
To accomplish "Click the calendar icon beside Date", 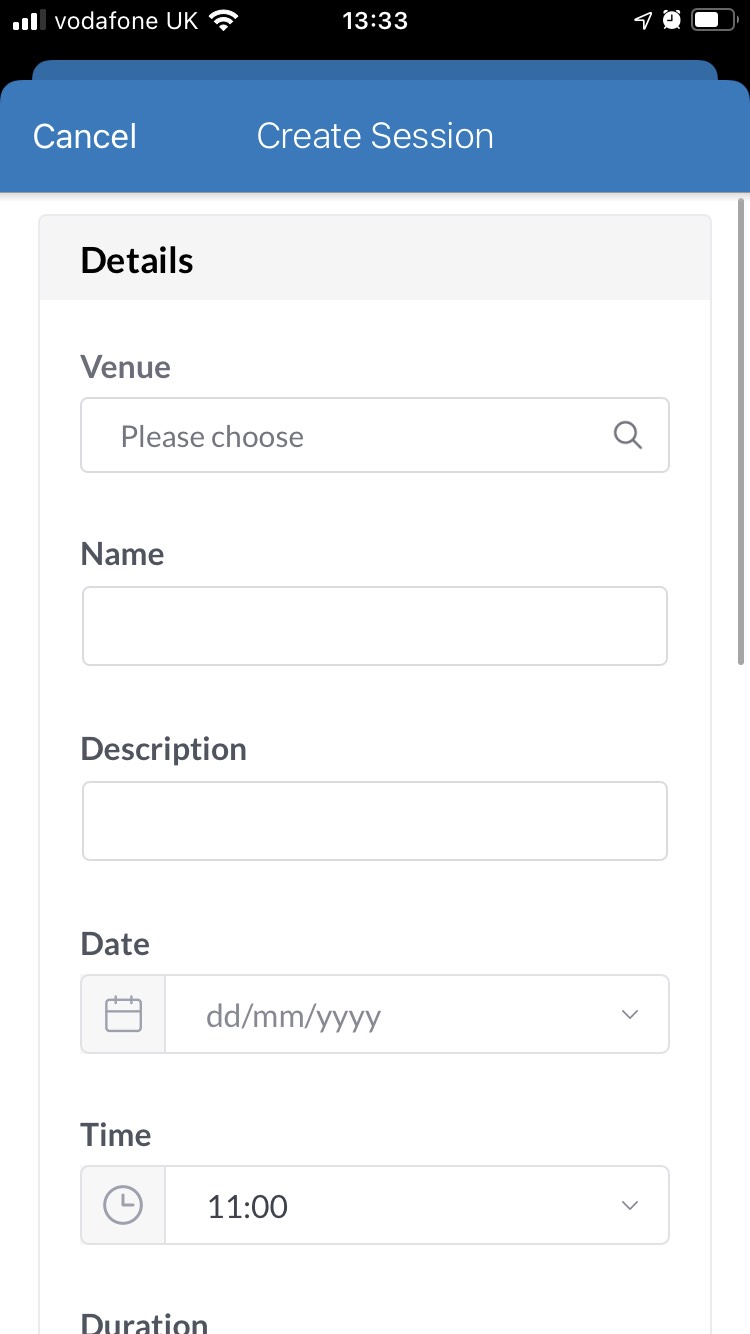I will pyautogui.click(x=123, y=1014).
